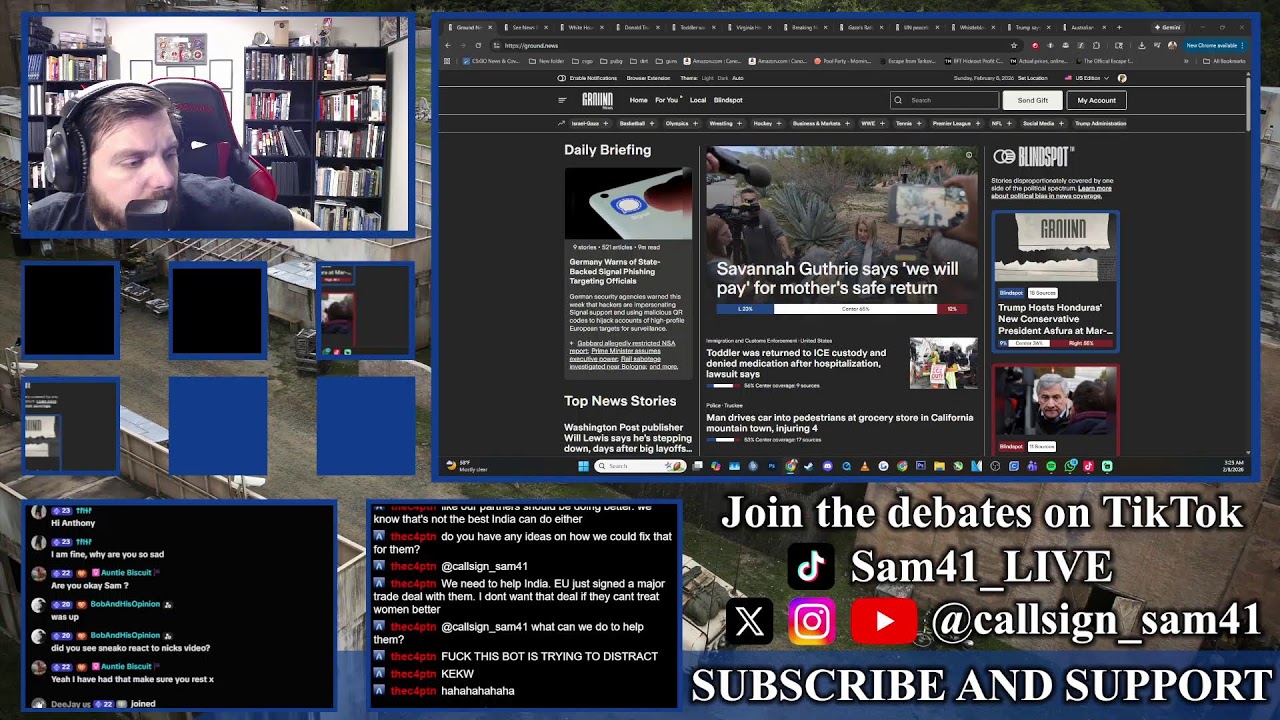Switch to the White House browser tab
1280x720 pixels.
point(581,27)
